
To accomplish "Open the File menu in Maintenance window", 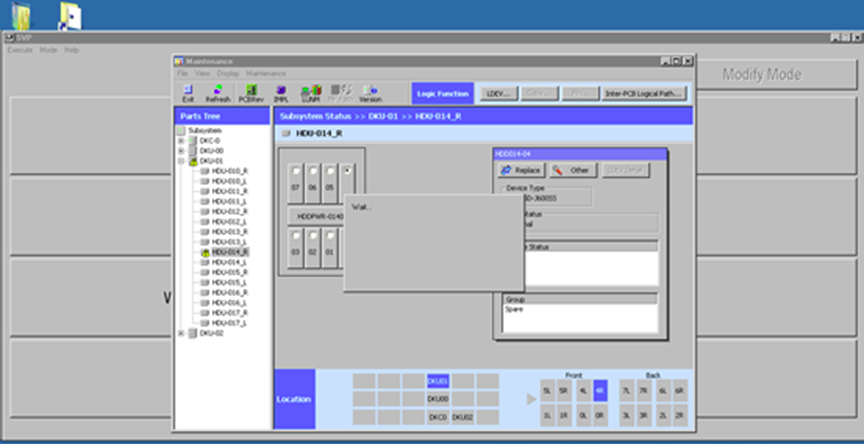I will [x=182, y=73].
